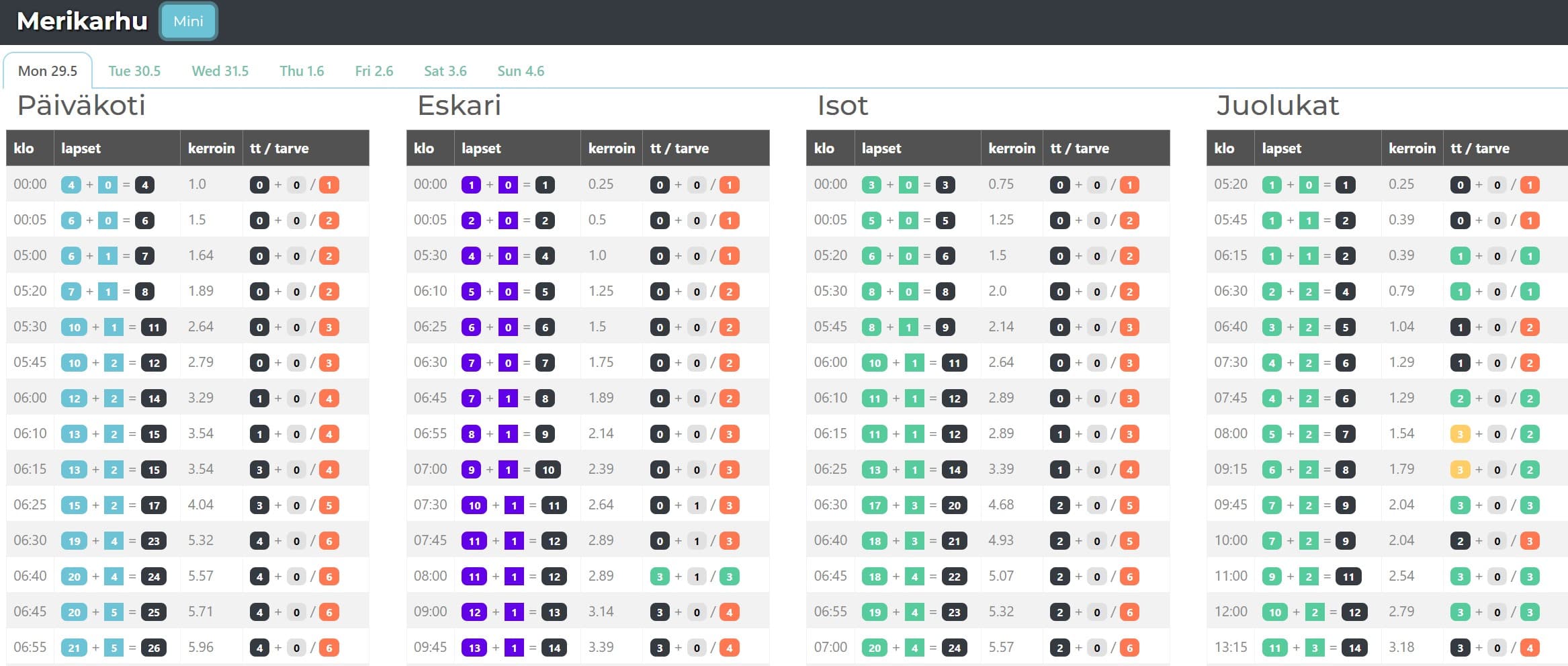Screen dimensions: 1568x666
Task: Click total badge 26 in Päiväkoti 06:55 row
Action: click(x=154, y=648)
